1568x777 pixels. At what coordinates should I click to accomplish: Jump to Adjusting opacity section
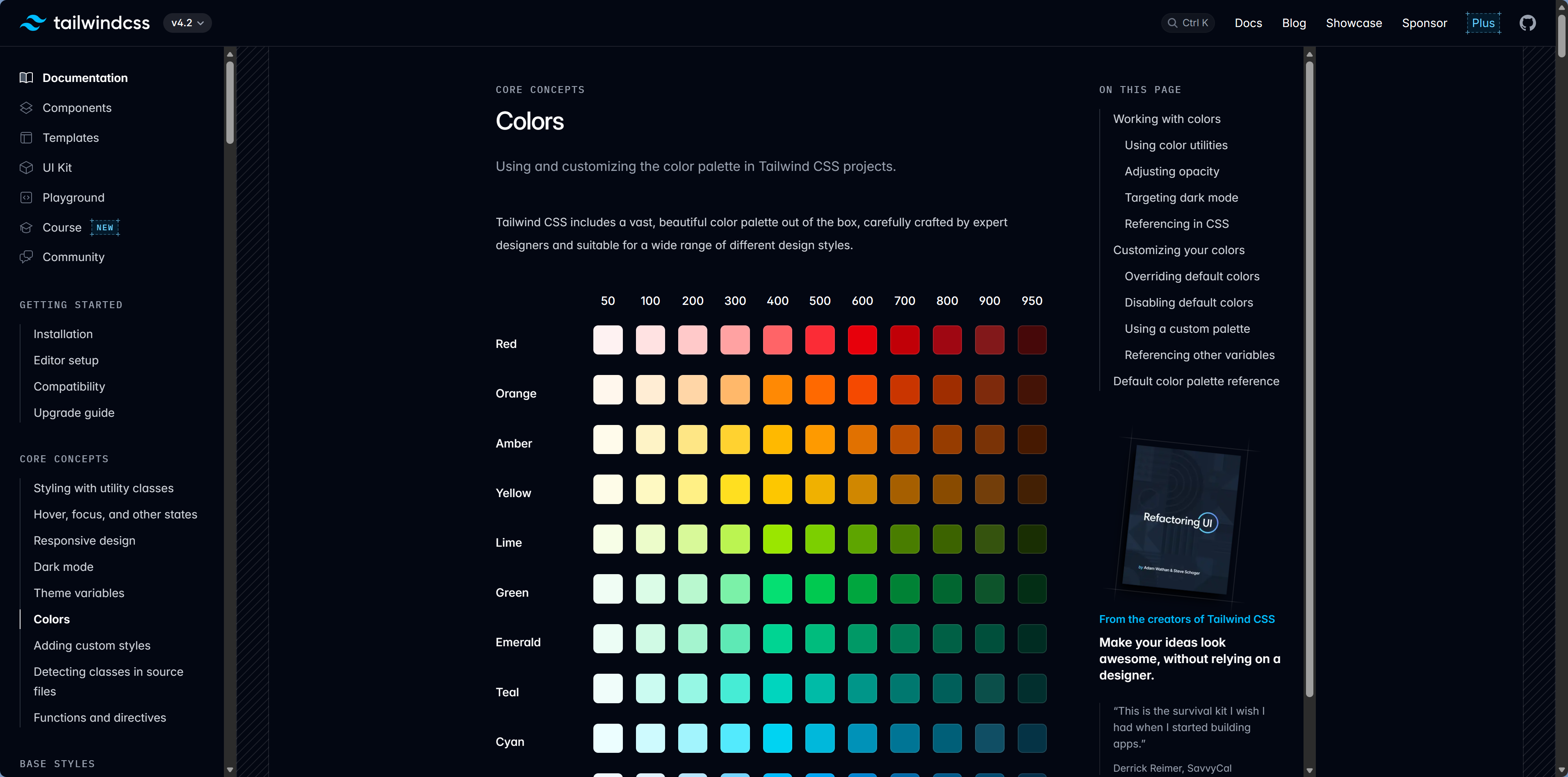click(x=1172, y=172)
